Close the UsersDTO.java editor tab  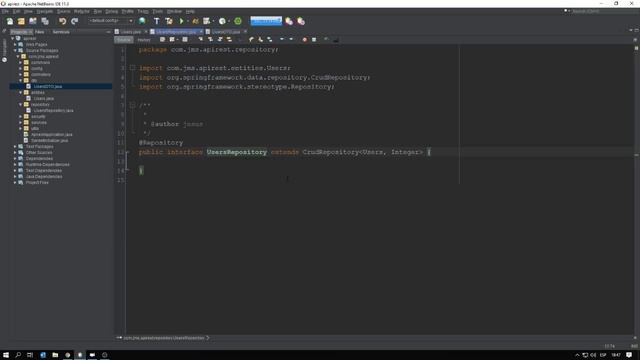pos(245,31)
